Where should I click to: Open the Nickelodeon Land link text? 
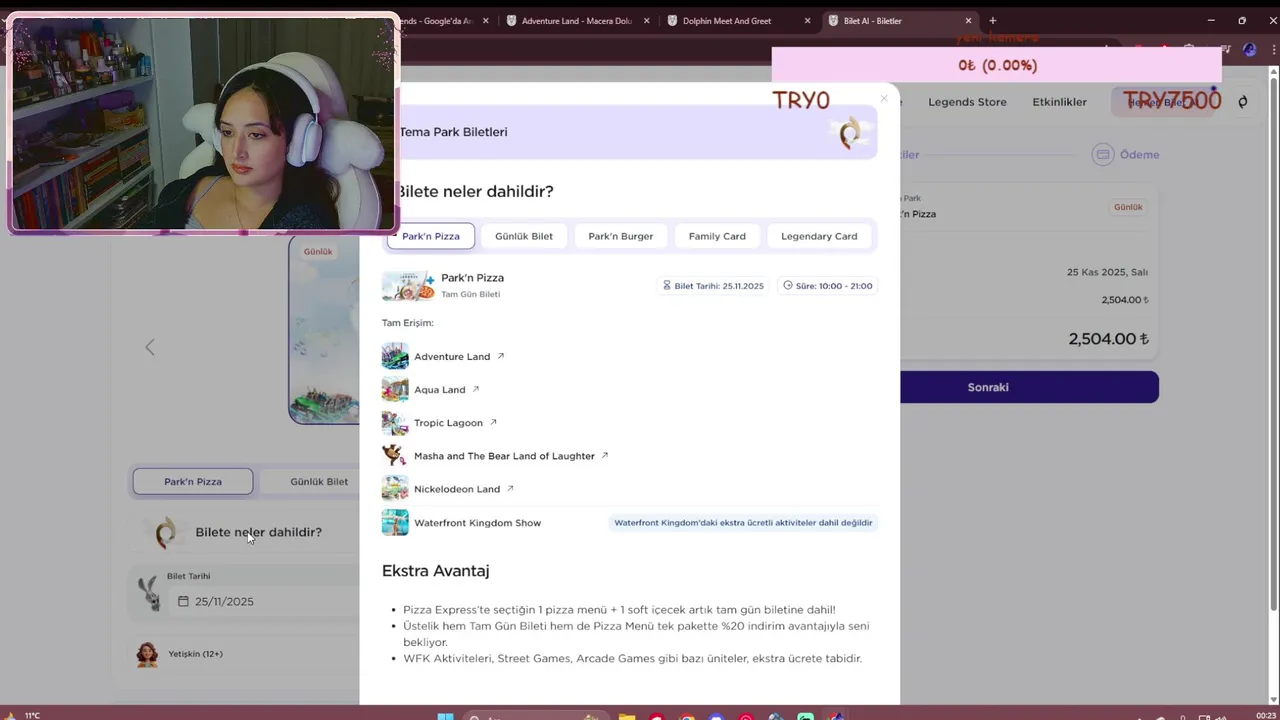tap(457, 488)
